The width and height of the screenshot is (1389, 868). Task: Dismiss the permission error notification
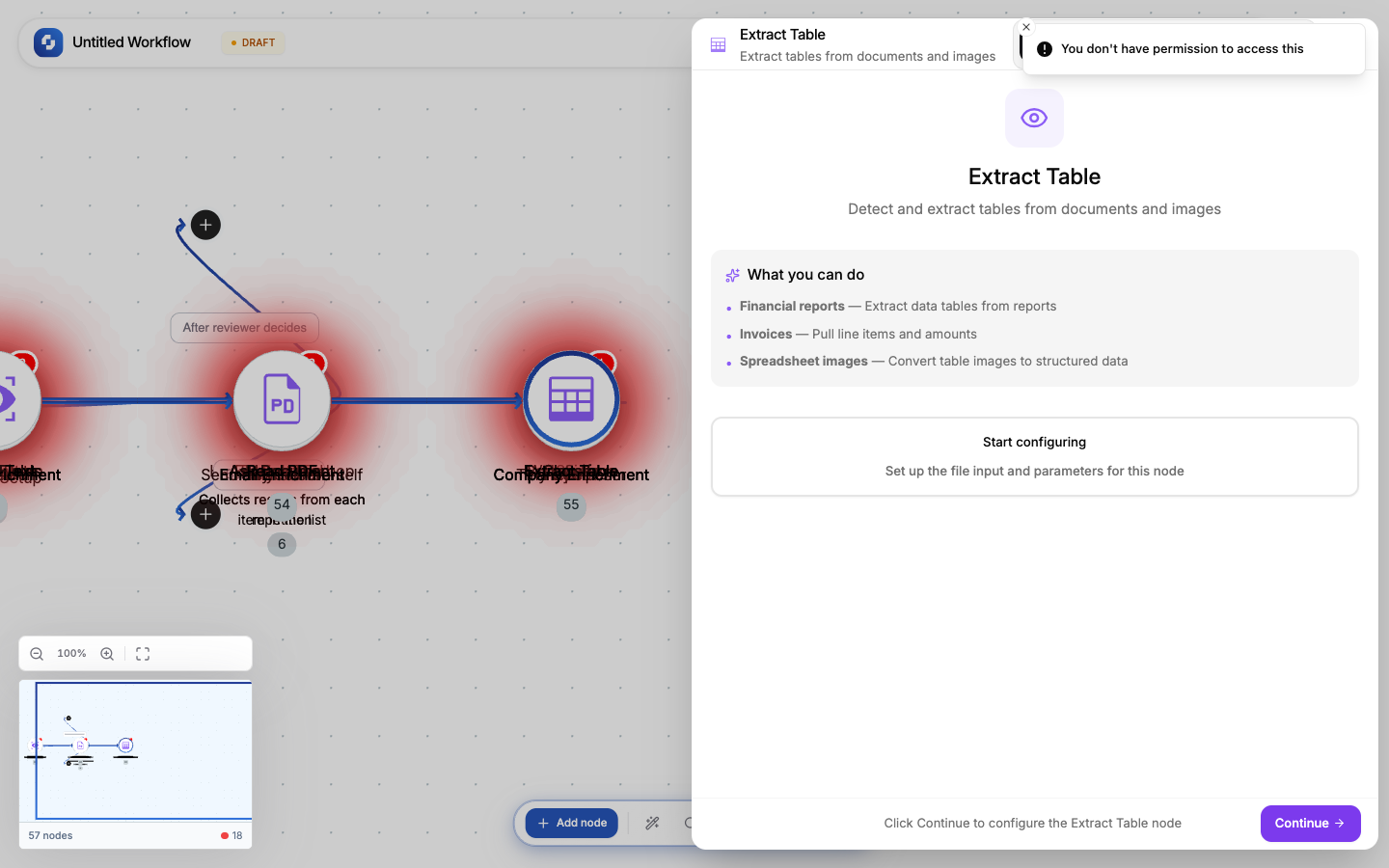coord(1026,27)
